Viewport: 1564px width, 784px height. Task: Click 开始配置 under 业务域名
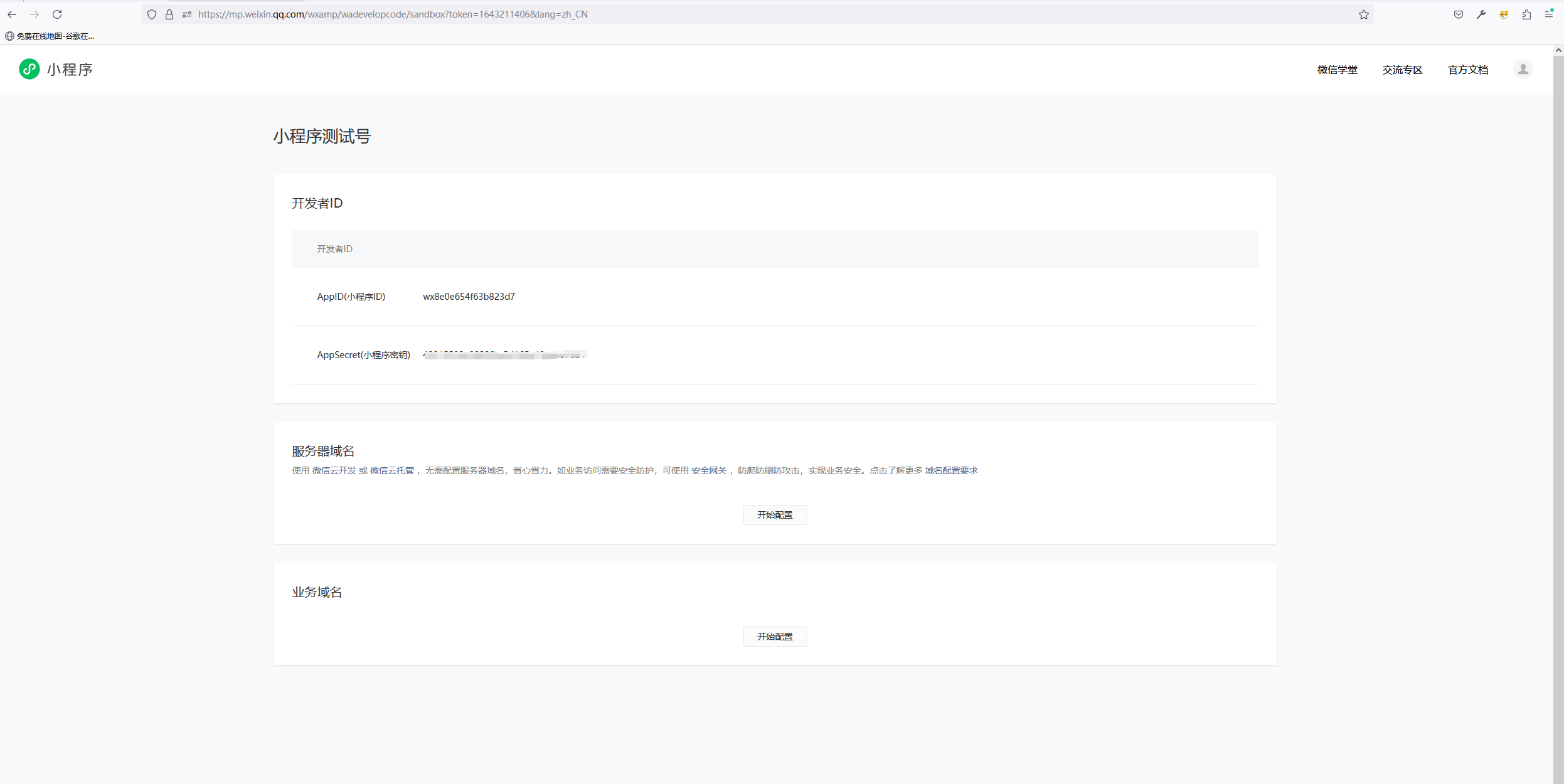[775, 636]
